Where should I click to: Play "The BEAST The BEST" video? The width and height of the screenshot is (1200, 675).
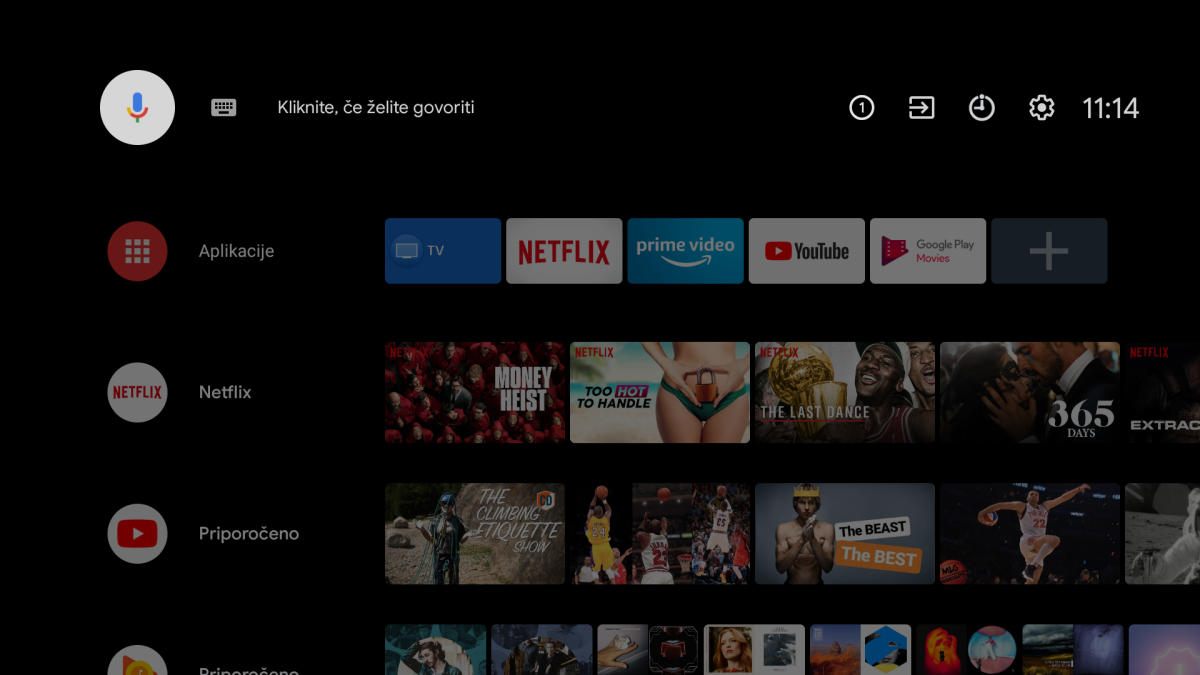click(x=845, y=534)
